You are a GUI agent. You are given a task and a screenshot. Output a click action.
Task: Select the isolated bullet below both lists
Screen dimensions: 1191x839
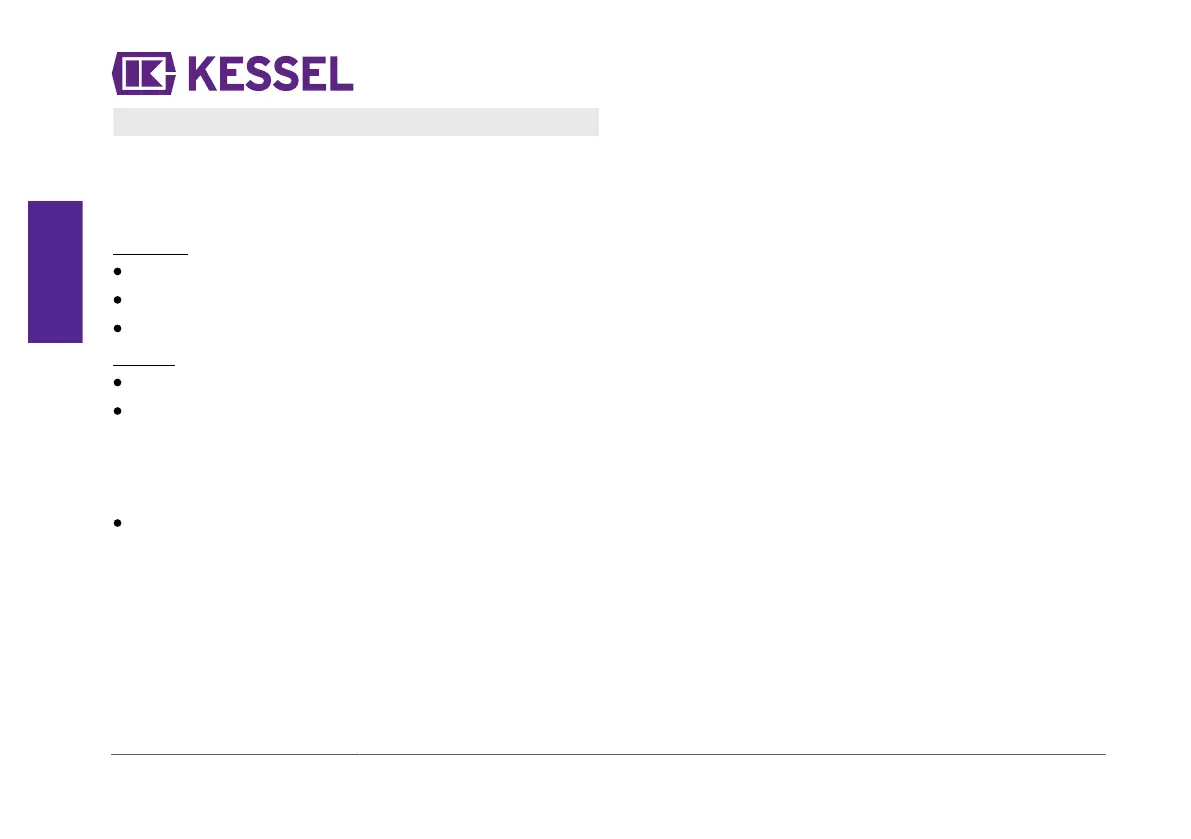[117, 522]
